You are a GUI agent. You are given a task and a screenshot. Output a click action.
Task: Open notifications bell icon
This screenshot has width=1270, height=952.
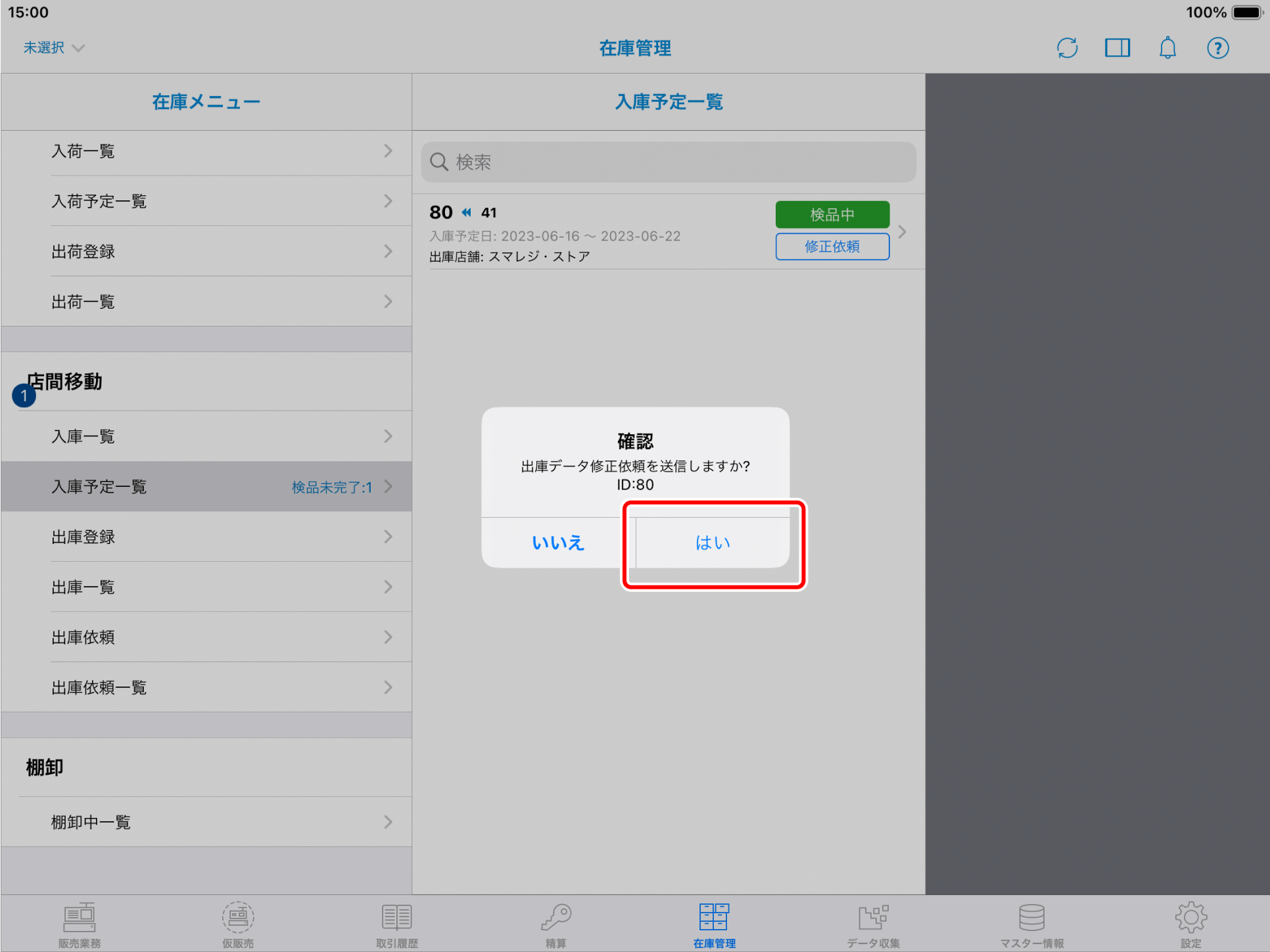coord(1167,48)
